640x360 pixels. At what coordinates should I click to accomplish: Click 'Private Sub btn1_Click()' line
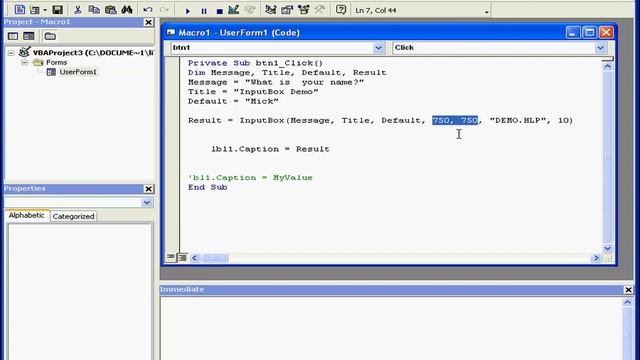coord(255,63)
